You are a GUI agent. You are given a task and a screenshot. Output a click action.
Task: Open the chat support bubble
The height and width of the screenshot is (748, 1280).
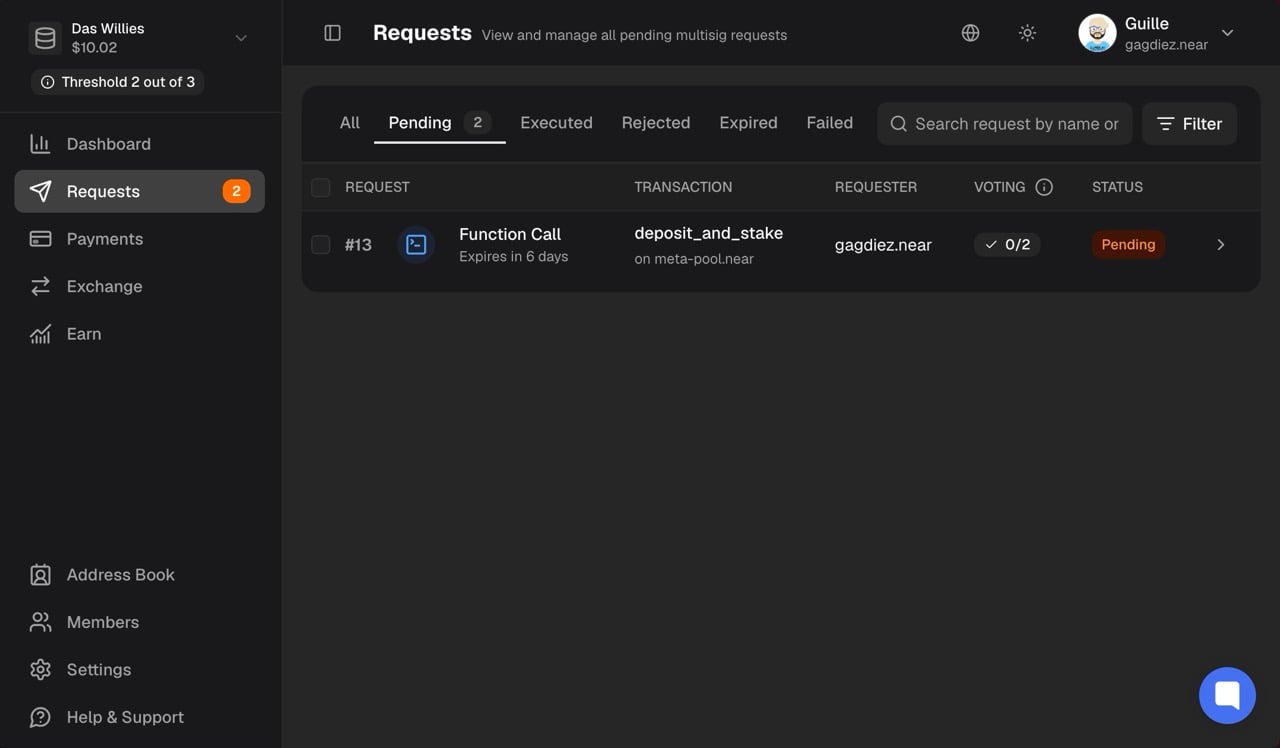[1227, 695]
